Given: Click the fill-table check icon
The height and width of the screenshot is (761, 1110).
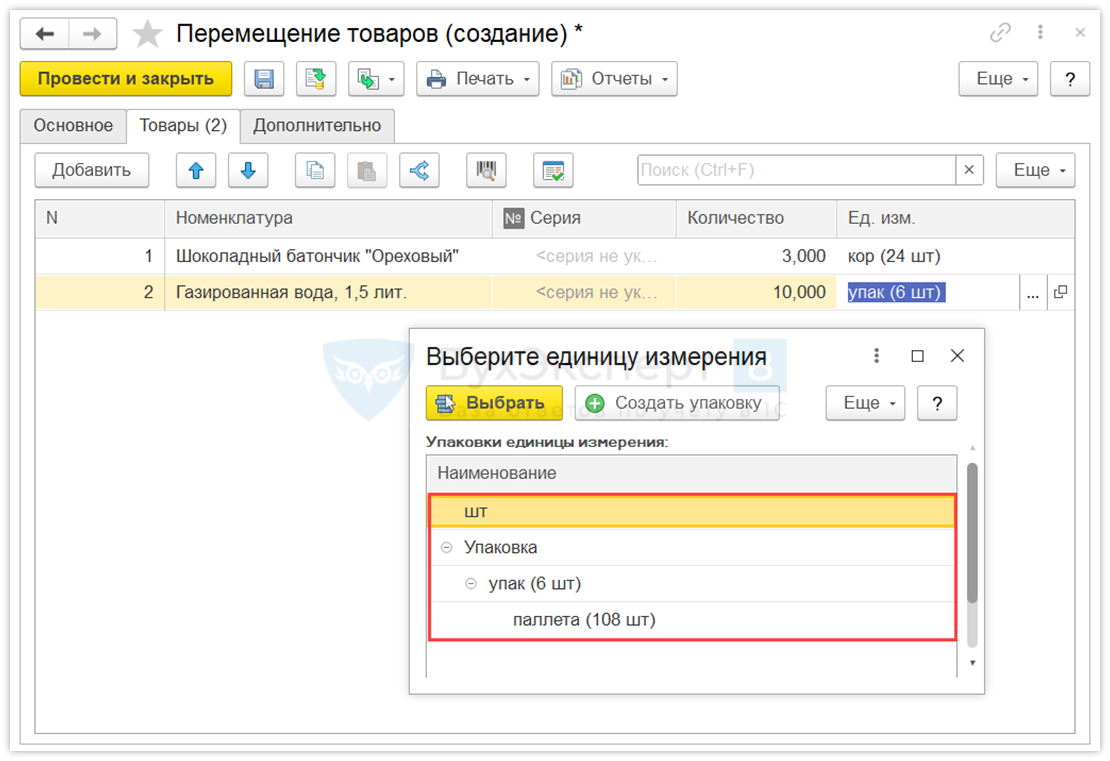Looking at the screenshot, I should [x=553, y=170].
